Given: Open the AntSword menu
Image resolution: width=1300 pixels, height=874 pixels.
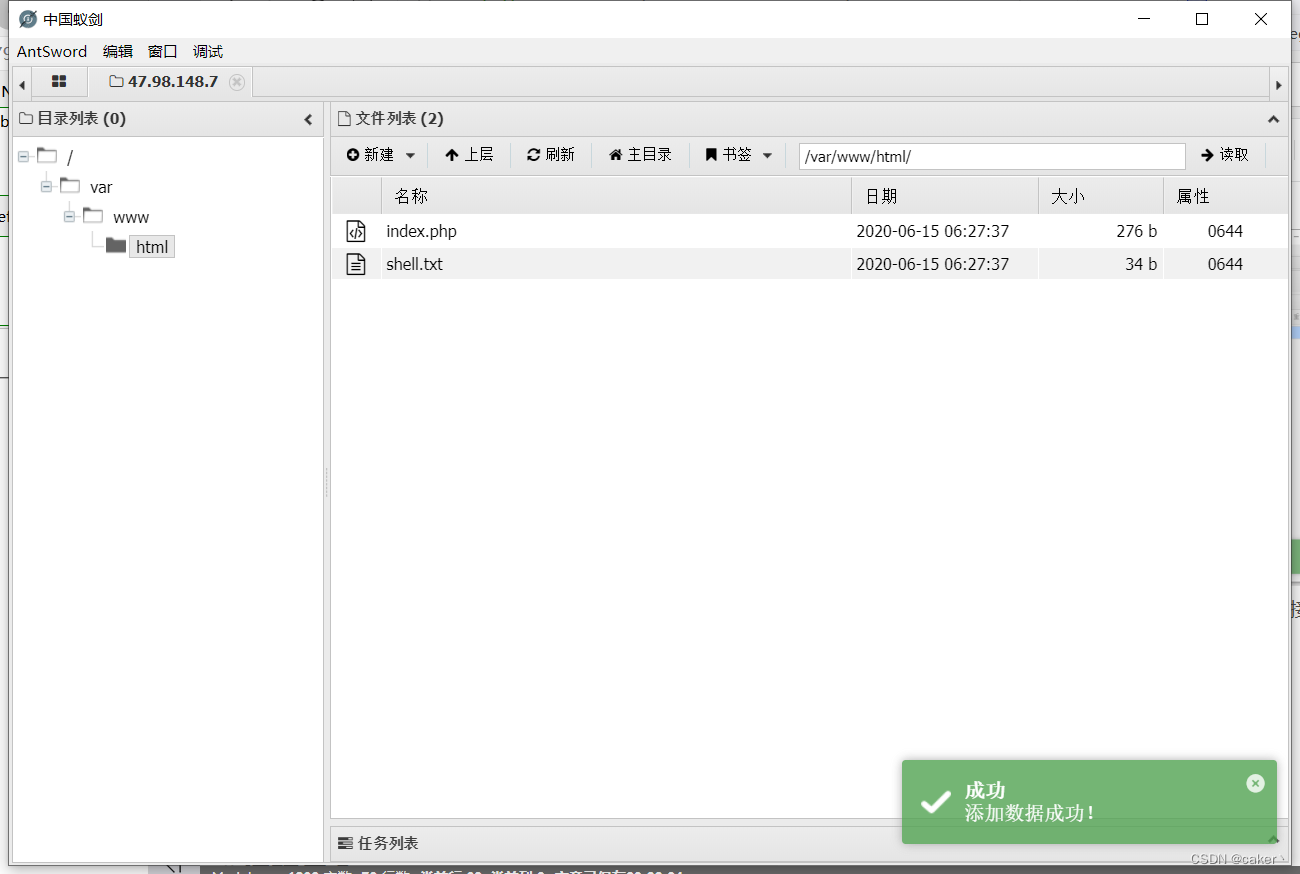Looking at the screenshot, I should point(52,51).
